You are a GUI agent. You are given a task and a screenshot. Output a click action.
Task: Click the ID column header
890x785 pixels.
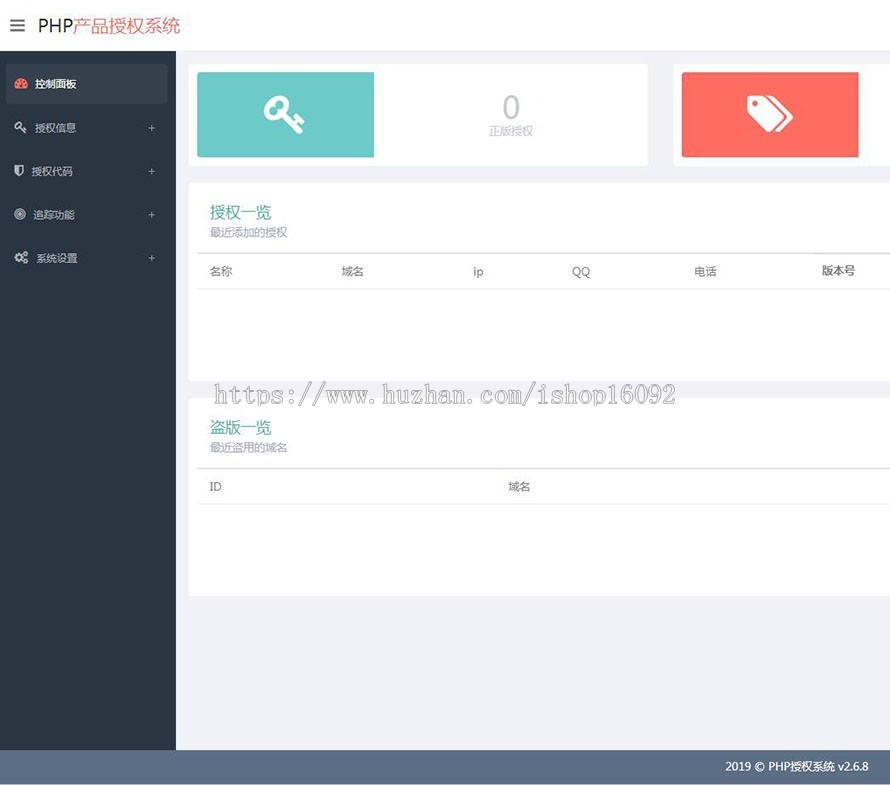coord(216,486)
